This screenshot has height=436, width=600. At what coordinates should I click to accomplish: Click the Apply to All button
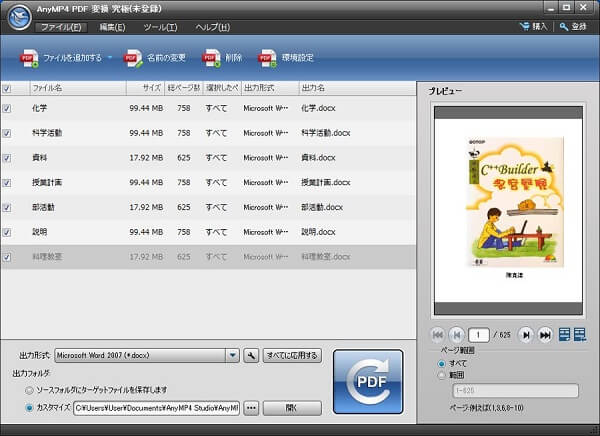(x=292, y=355)
